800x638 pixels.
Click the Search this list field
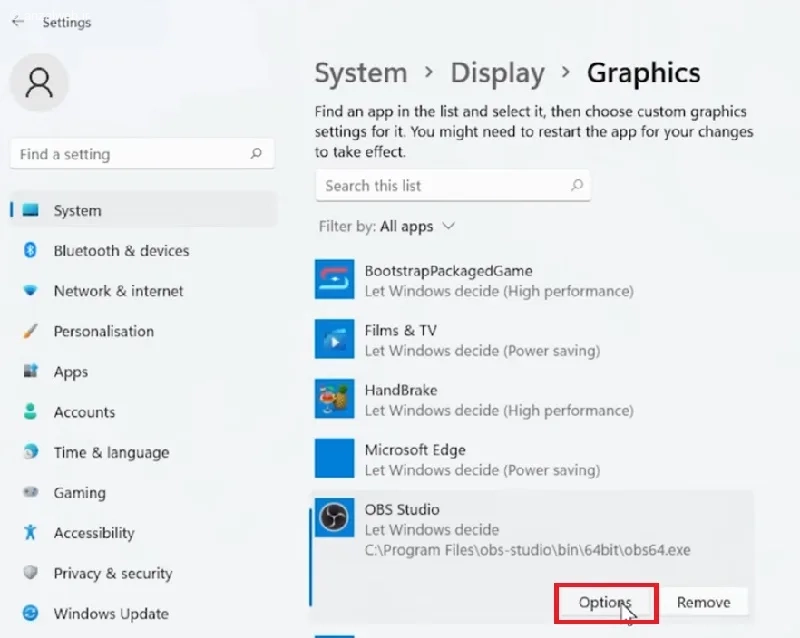pyautogui.click(x=440, y=185)
